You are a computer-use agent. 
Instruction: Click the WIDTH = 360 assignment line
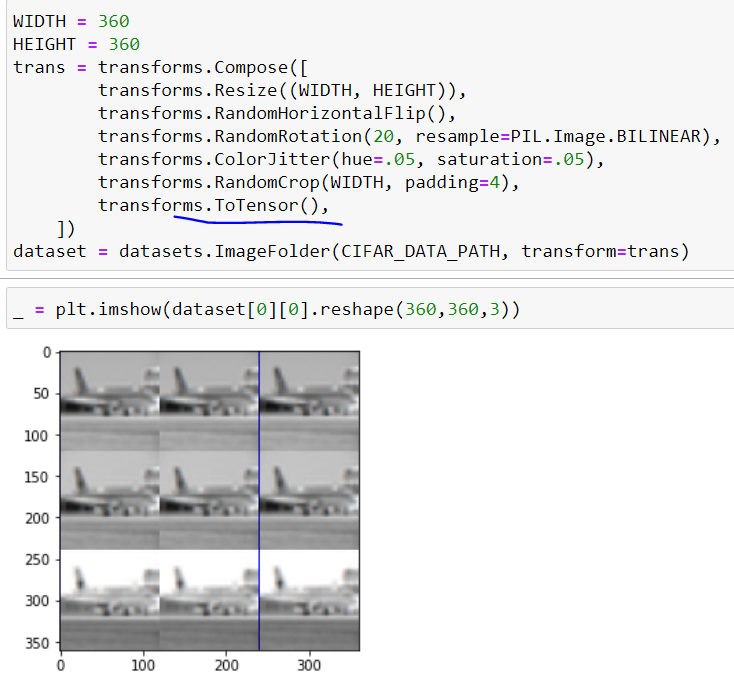click(x=71, y=21)
